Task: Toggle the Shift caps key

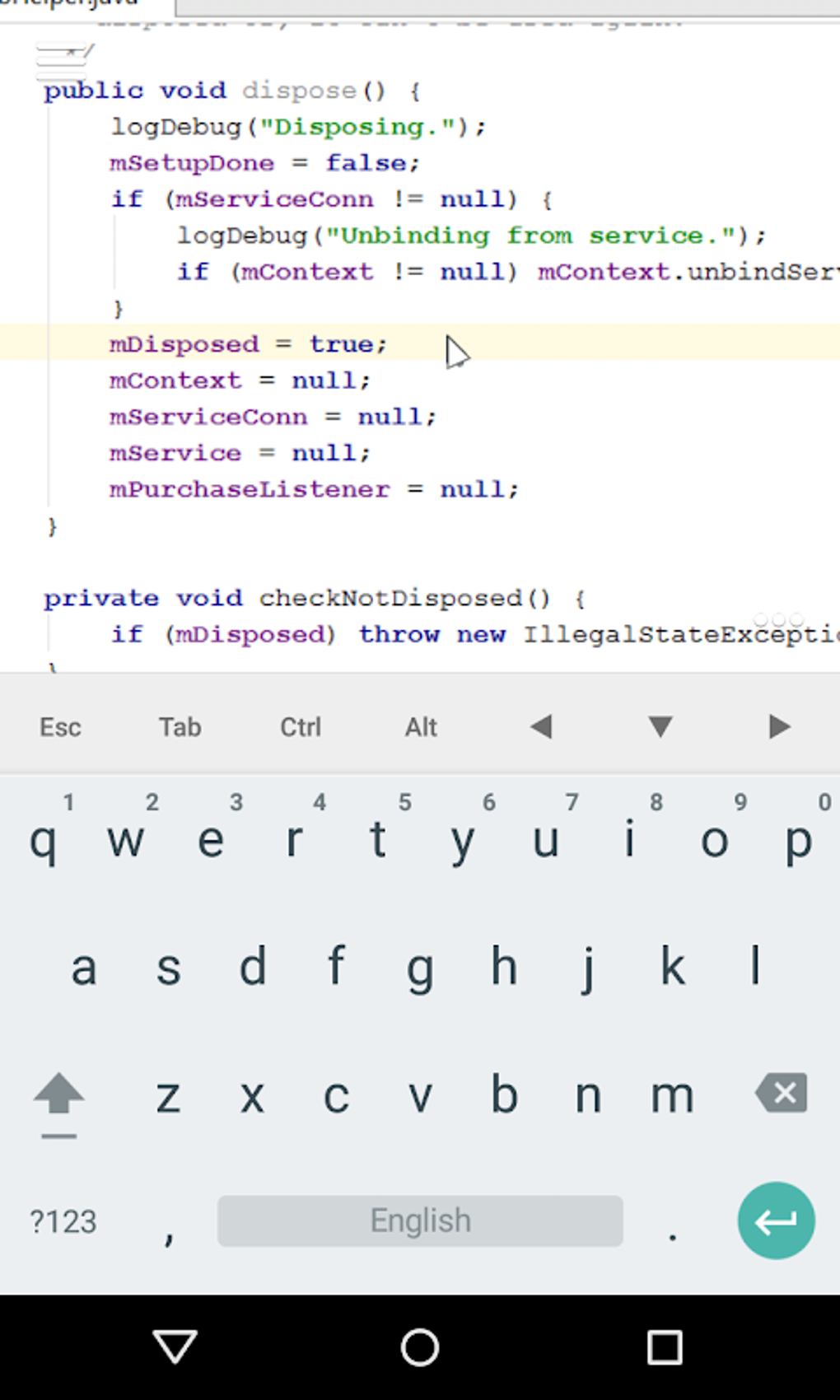Action: coord(58,1097)
